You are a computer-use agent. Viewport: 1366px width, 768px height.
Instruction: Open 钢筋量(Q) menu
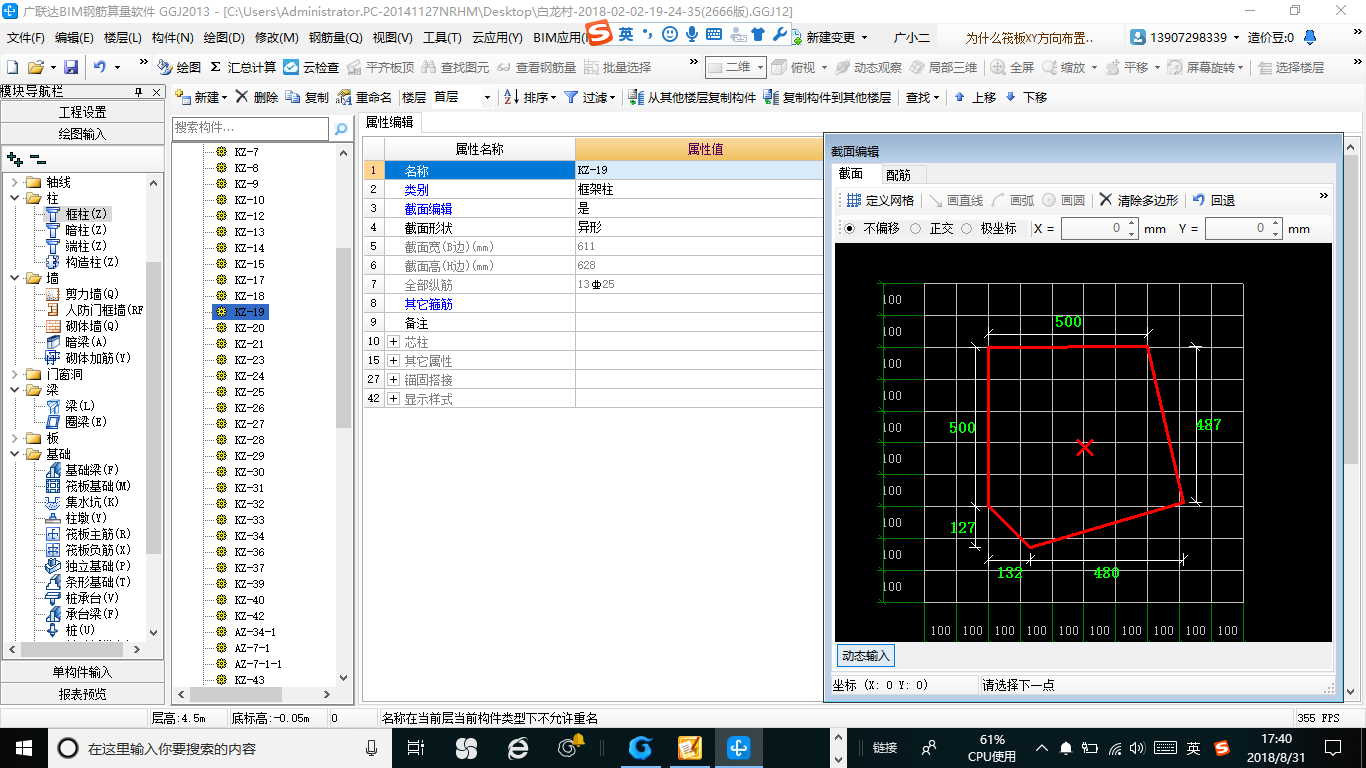(x=335, y=37)
